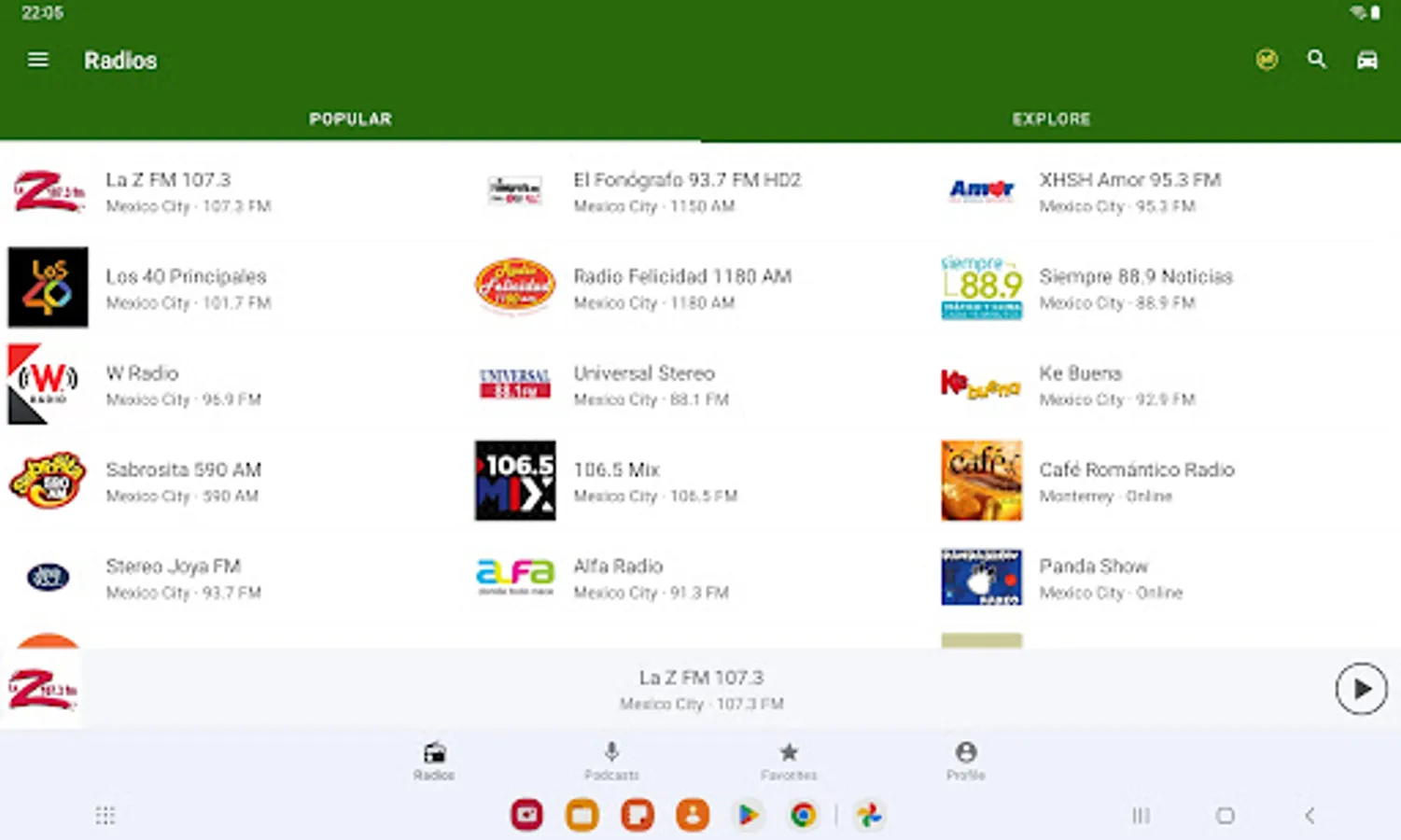Choose station text 'La Z FM 107.3' in list
Screen dimensions: 1401x840
pyautogui.click(x=168, y=179)
